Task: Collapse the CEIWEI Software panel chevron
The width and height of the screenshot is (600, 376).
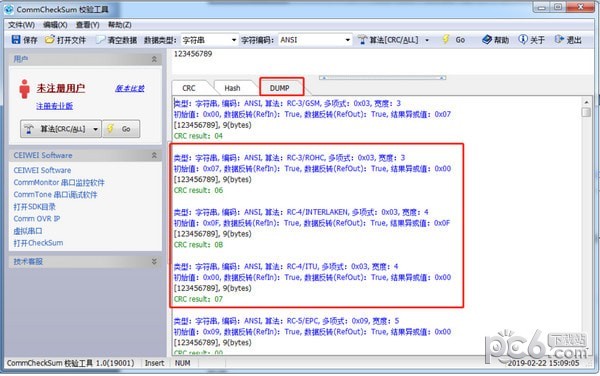Action: [154, 155]
